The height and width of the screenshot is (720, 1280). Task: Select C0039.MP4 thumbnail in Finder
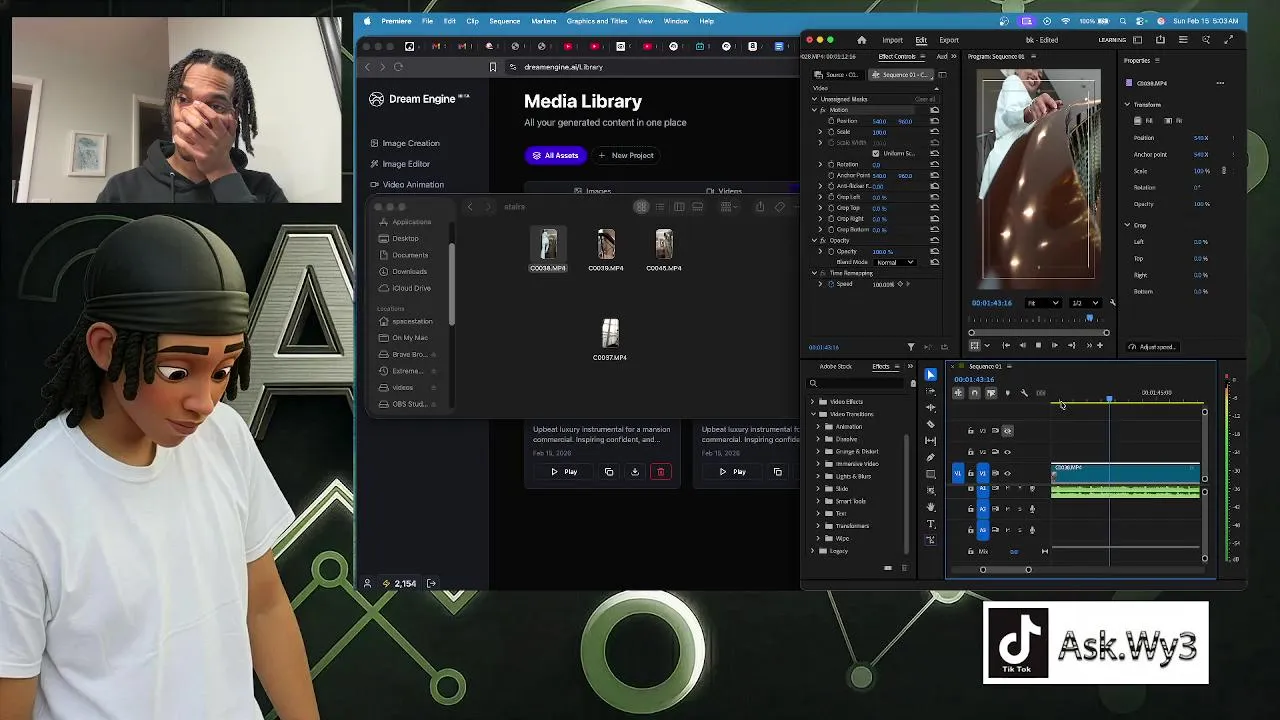(x=606, y=244)
